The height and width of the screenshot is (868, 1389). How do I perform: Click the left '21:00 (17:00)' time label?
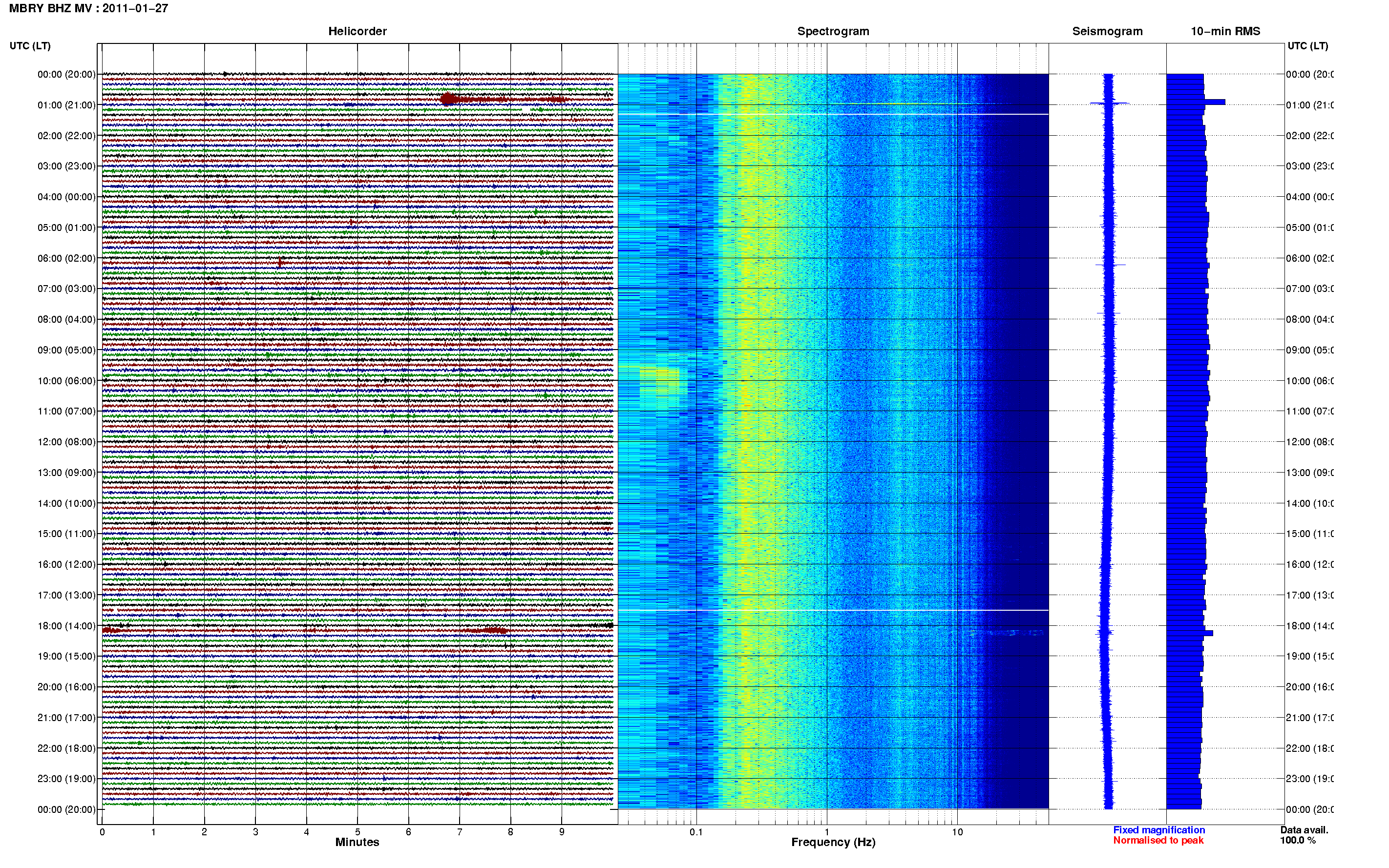point(66,718)
